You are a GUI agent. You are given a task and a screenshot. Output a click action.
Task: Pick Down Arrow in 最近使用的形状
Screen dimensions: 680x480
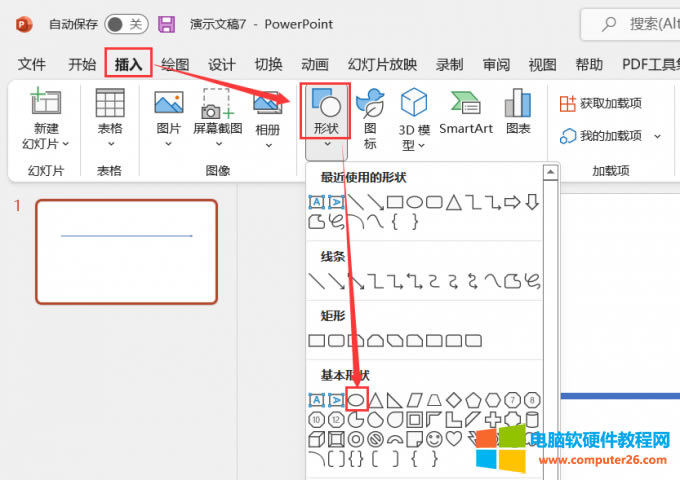(x=532, y=202)
